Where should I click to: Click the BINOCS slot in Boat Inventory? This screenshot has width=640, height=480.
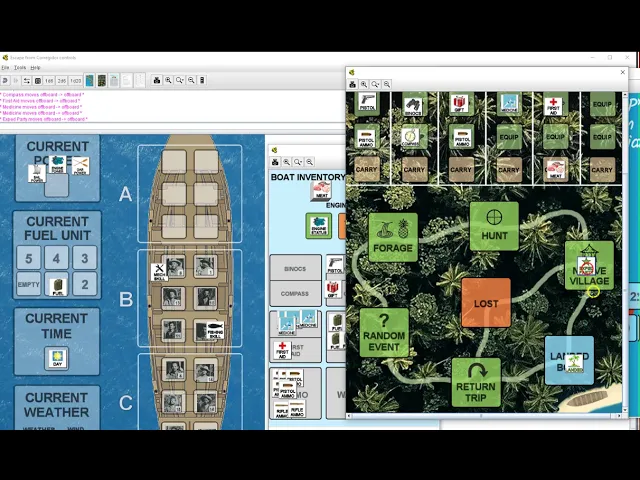click(x=296, y=269)
